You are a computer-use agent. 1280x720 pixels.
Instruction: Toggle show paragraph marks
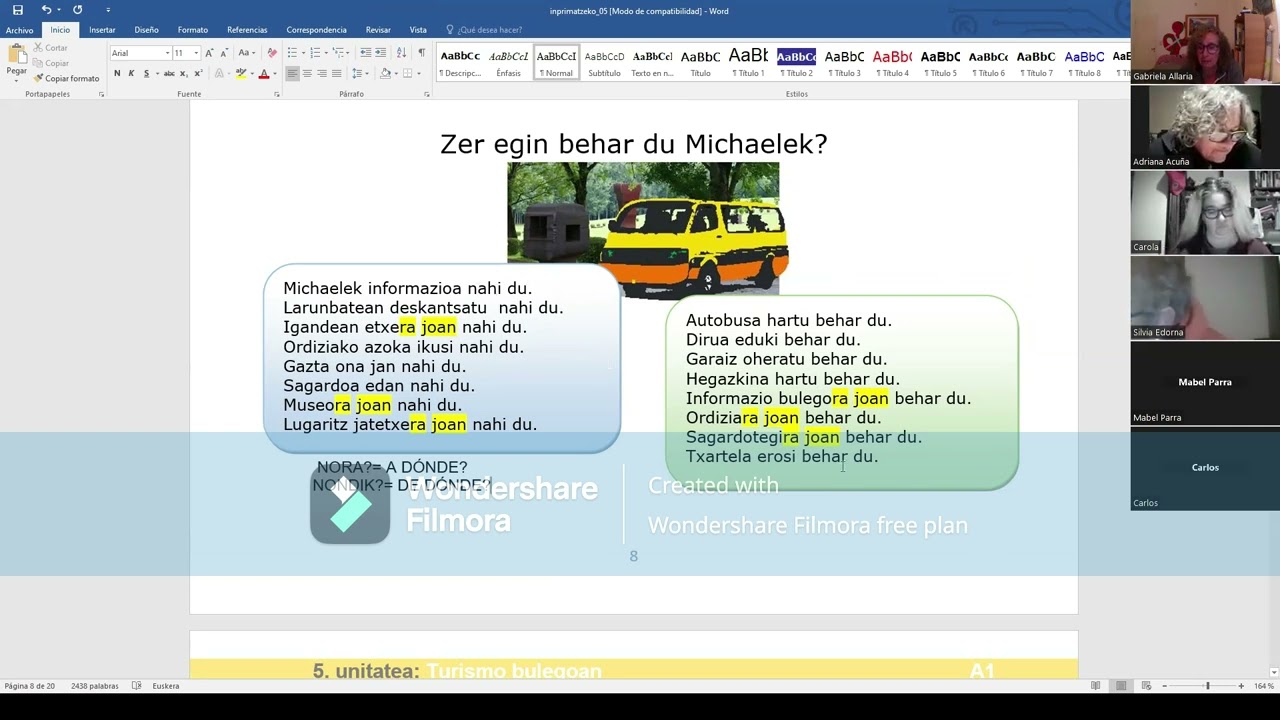tap(421, 53)
